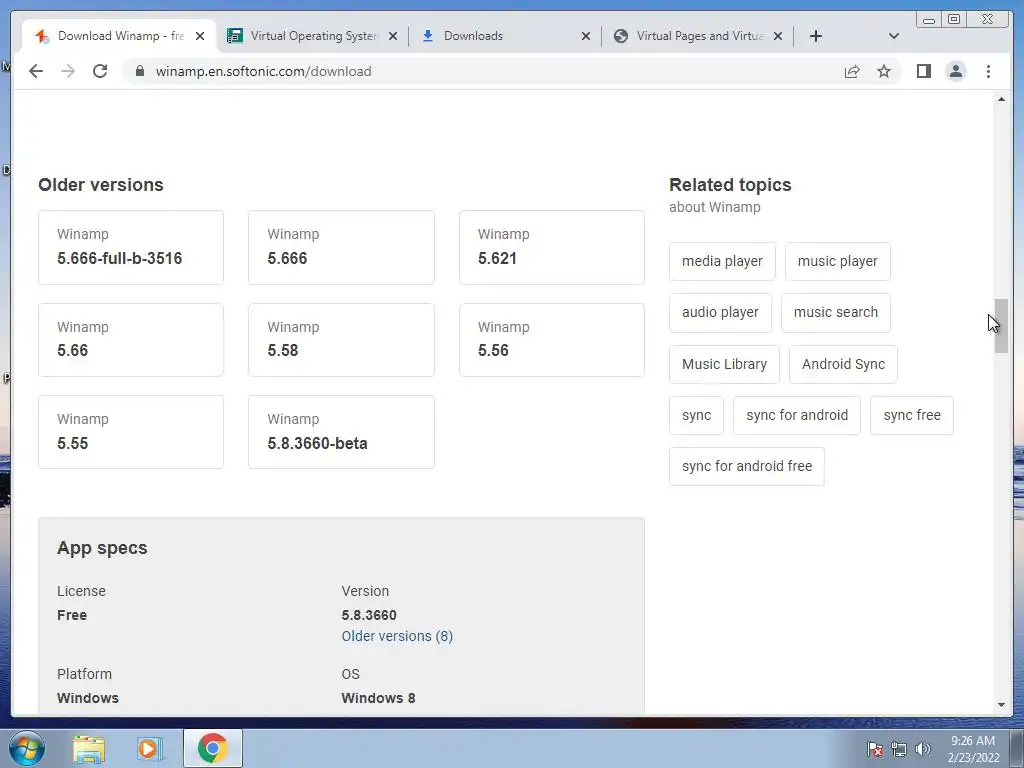The width and height of the screenshot is (1024, 768).
Task: Select the sync topic tag
Action: tap(696, 415)
